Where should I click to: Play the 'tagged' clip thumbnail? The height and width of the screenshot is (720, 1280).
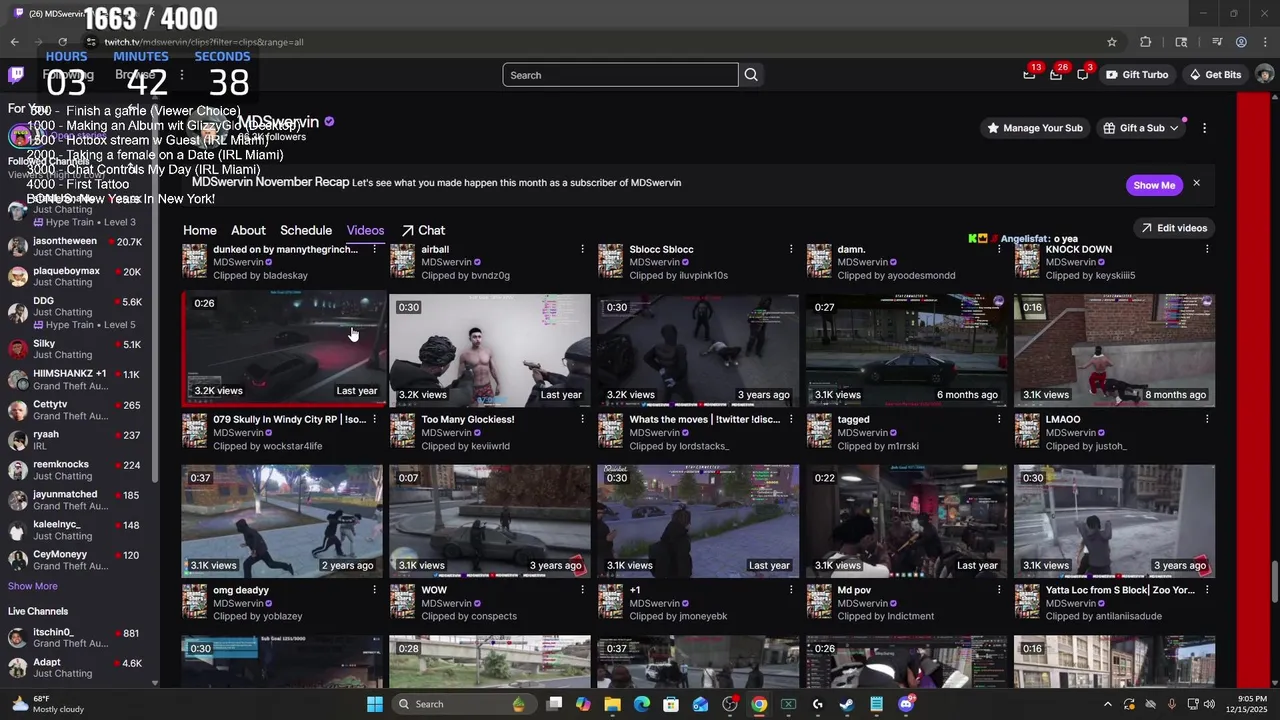906,350
